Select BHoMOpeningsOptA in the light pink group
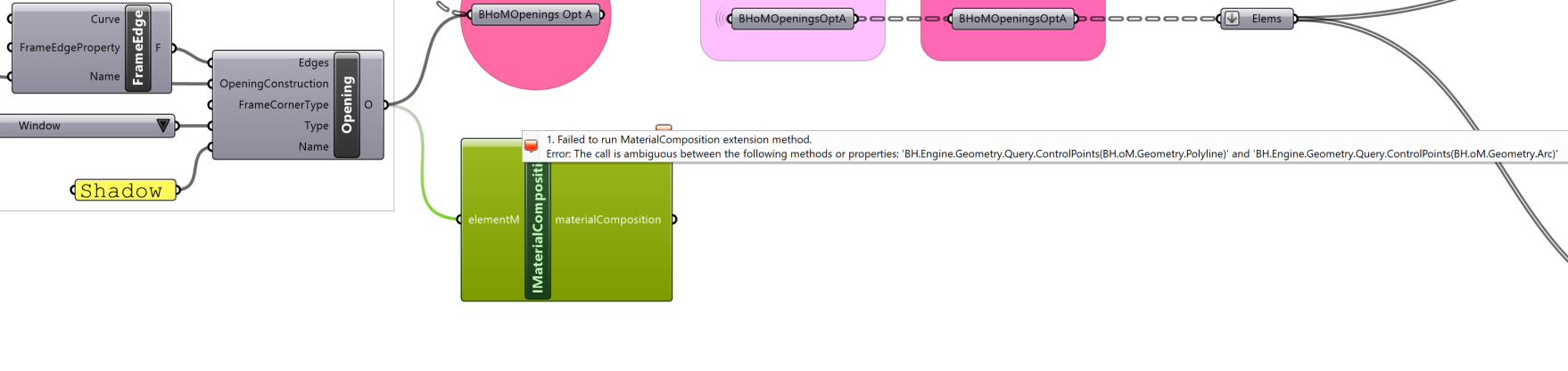 [x=792, y=18]
